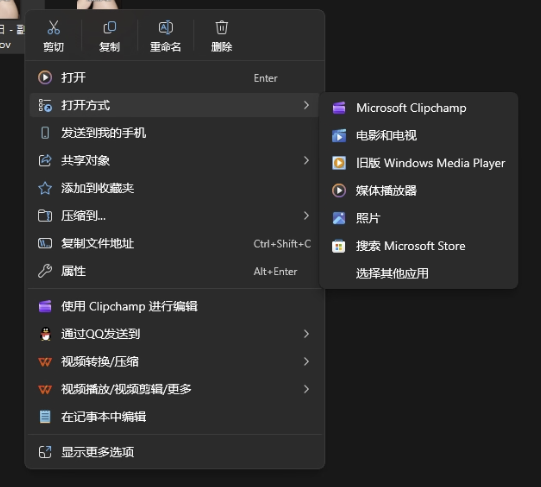Click the Enter shortcut text
Screen dimensions: 541x487
coord(265,78)
